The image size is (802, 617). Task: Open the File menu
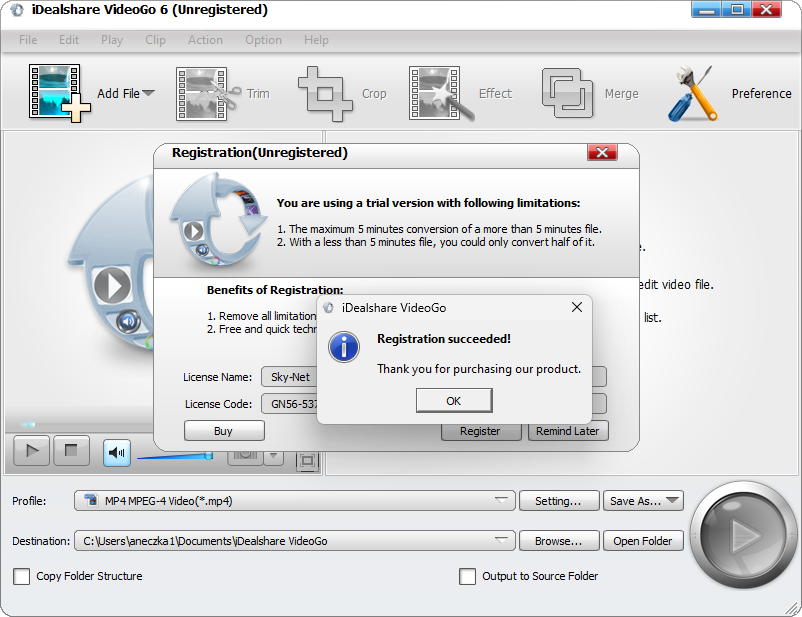(28, 40)
